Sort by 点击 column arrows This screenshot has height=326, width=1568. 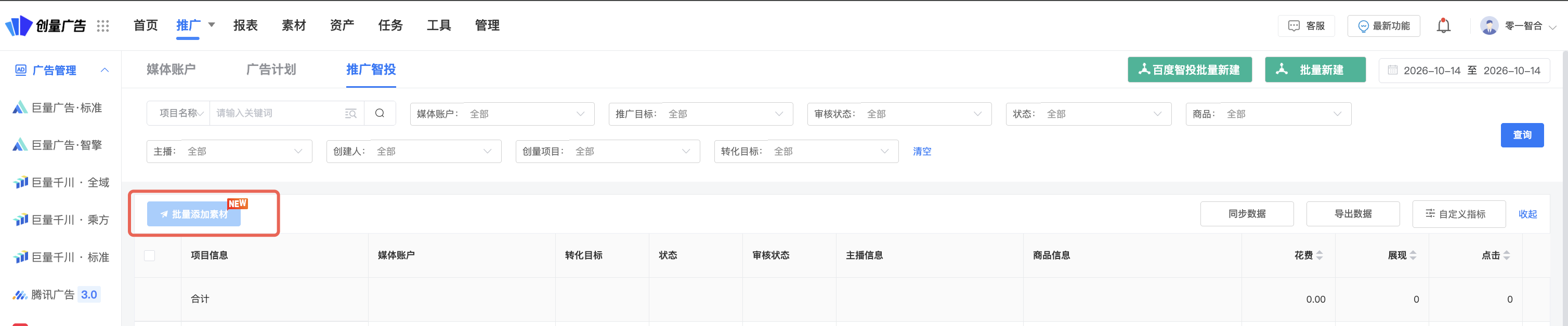click(x=1507, y=255)
